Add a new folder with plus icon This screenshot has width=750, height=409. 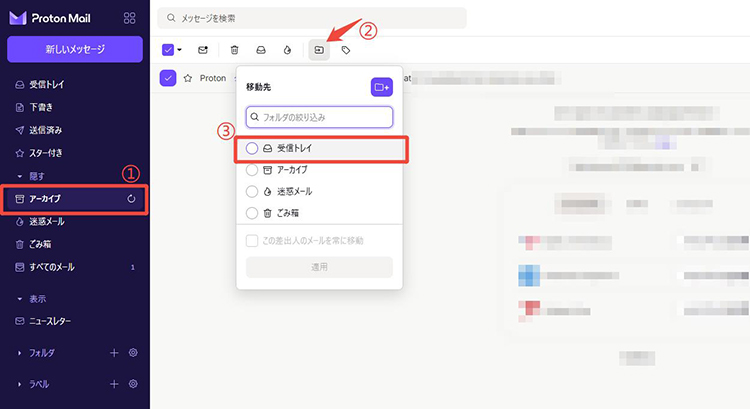[114, 353]
